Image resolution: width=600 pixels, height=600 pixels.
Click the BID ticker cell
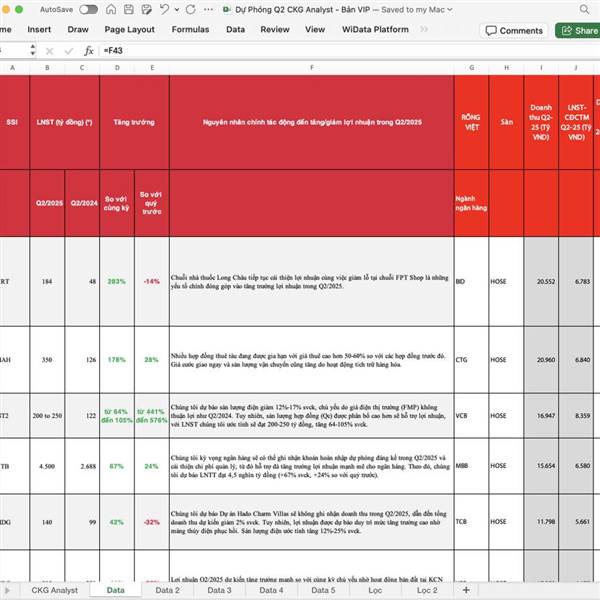click(x=471, y=282)
